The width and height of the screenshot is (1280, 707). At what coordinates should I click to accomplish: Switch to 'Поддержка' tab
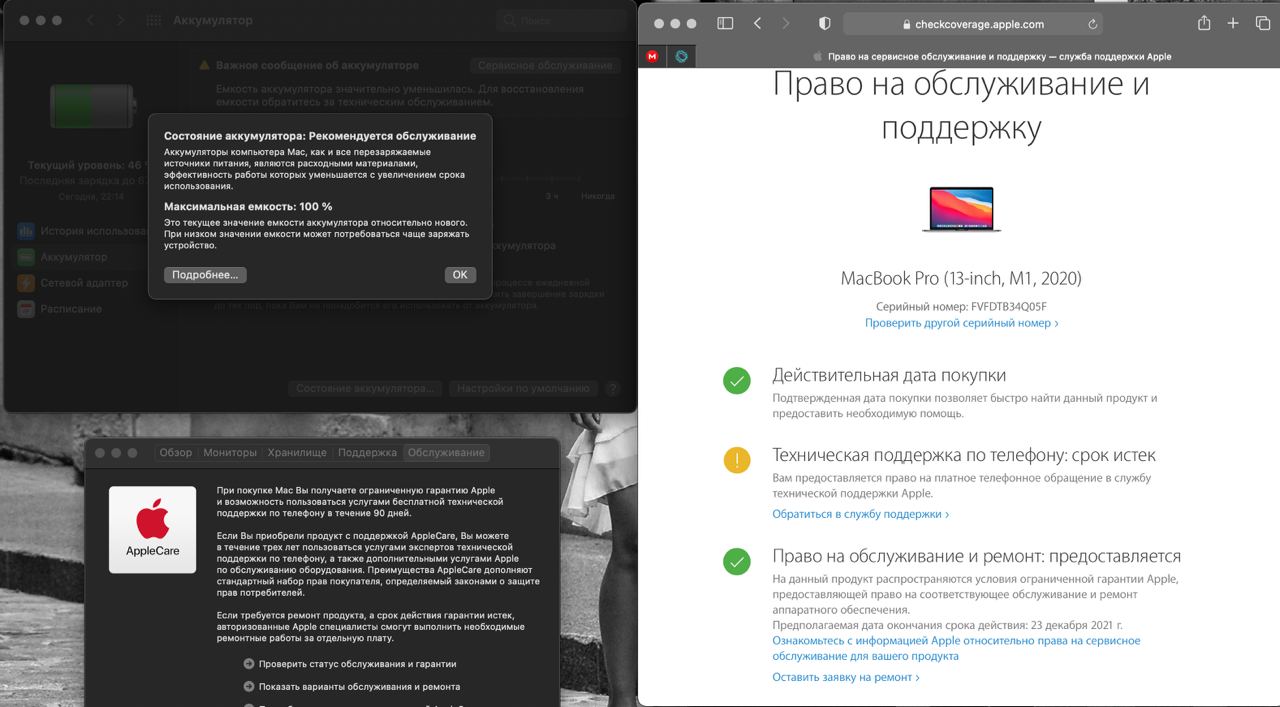[367, 453]
